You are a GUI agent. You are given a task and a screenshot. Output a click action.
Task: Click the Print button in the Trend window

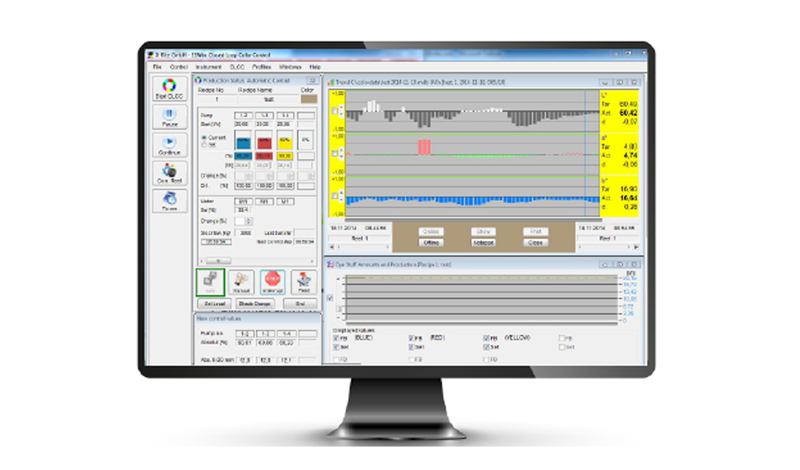pyautogui.click(x=535, y=231)
